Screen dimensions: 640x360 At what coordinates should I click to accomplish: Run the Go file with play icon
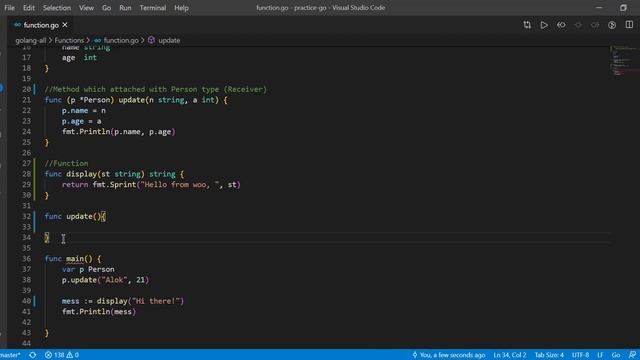click(x=544, y=25)
